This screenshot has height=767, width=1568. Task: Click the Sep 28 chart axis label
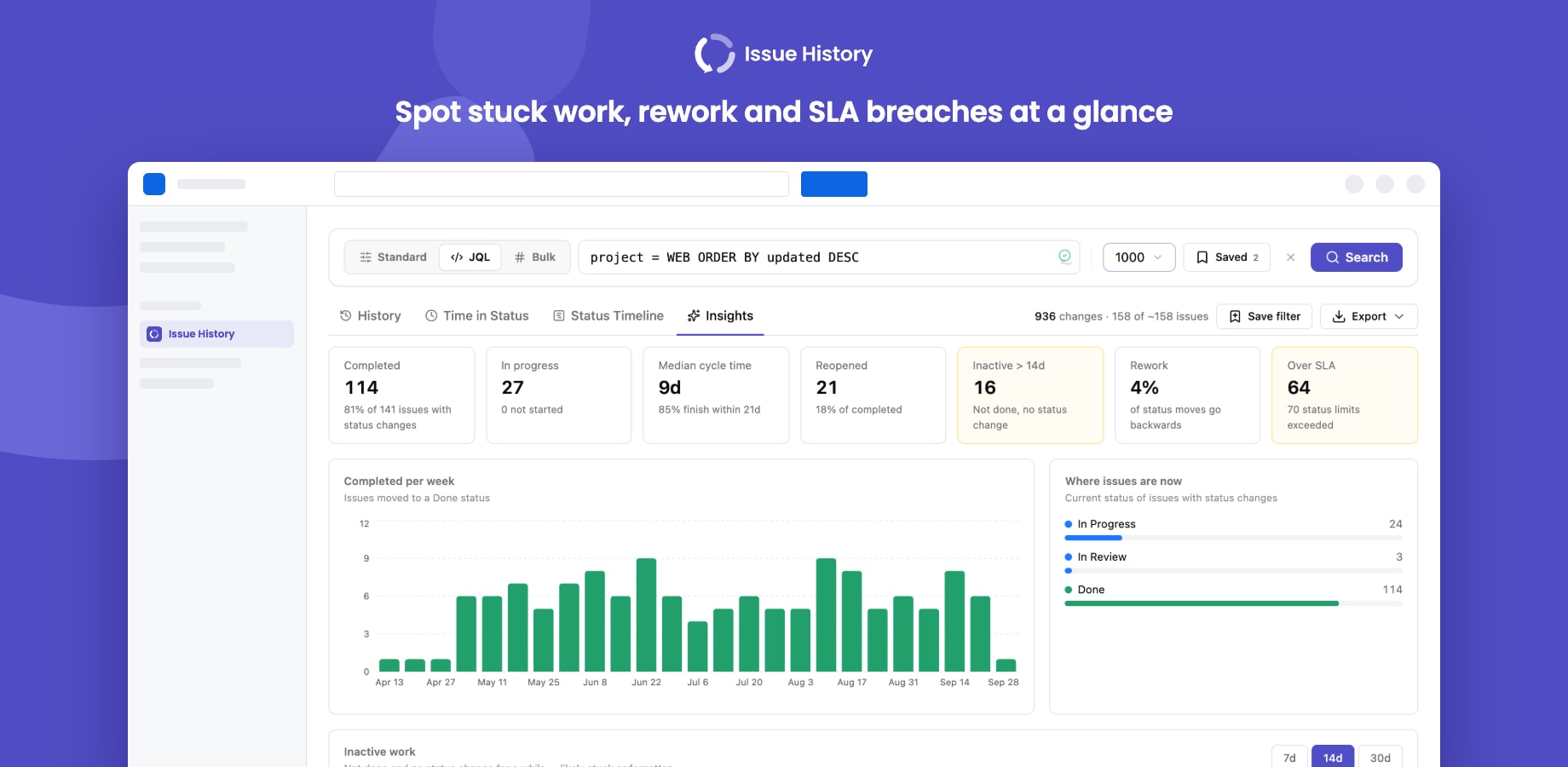(x=1003, y=683)
